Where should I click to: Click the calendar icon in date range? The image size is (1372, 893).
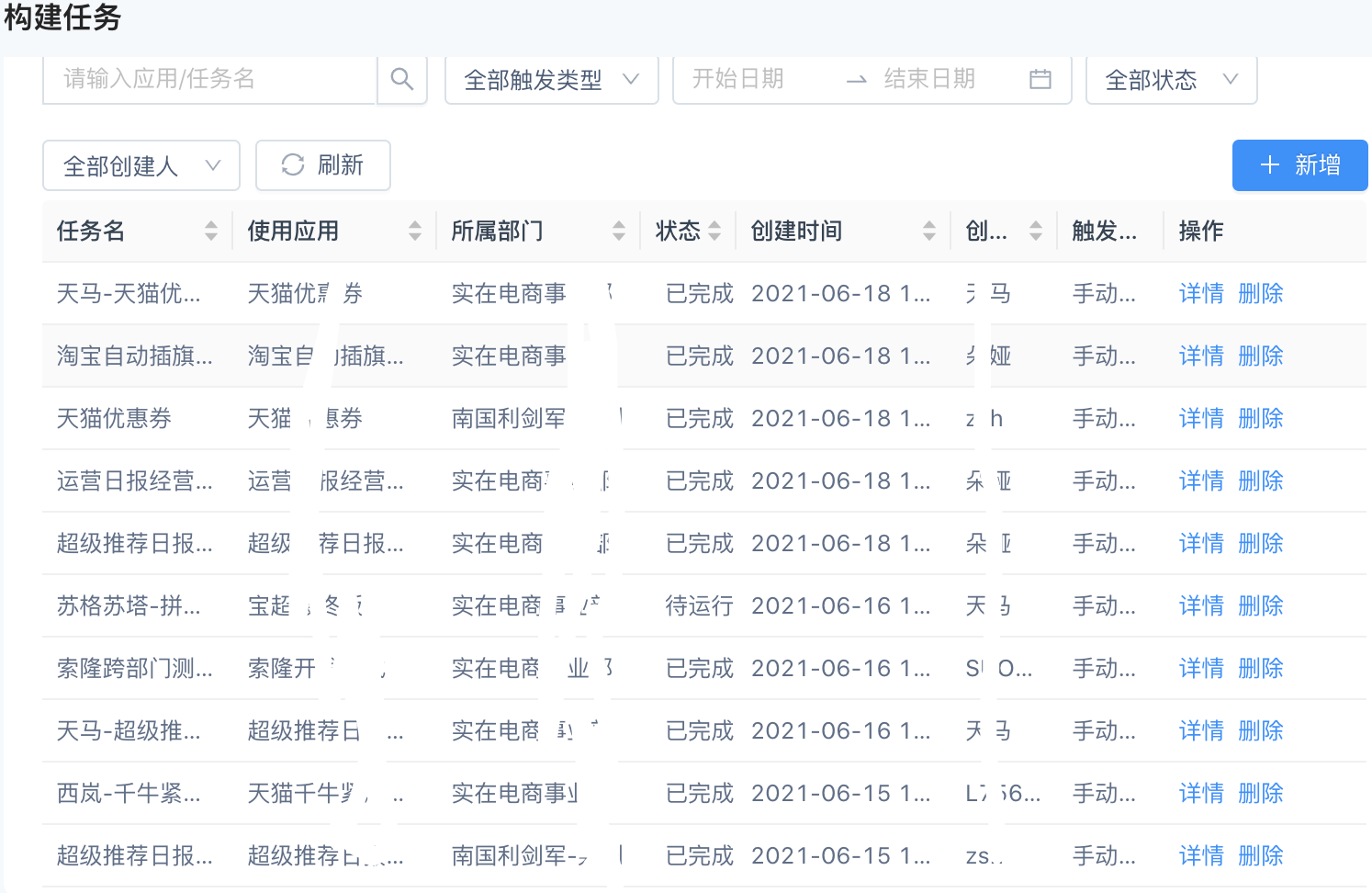pos(1040,79)
